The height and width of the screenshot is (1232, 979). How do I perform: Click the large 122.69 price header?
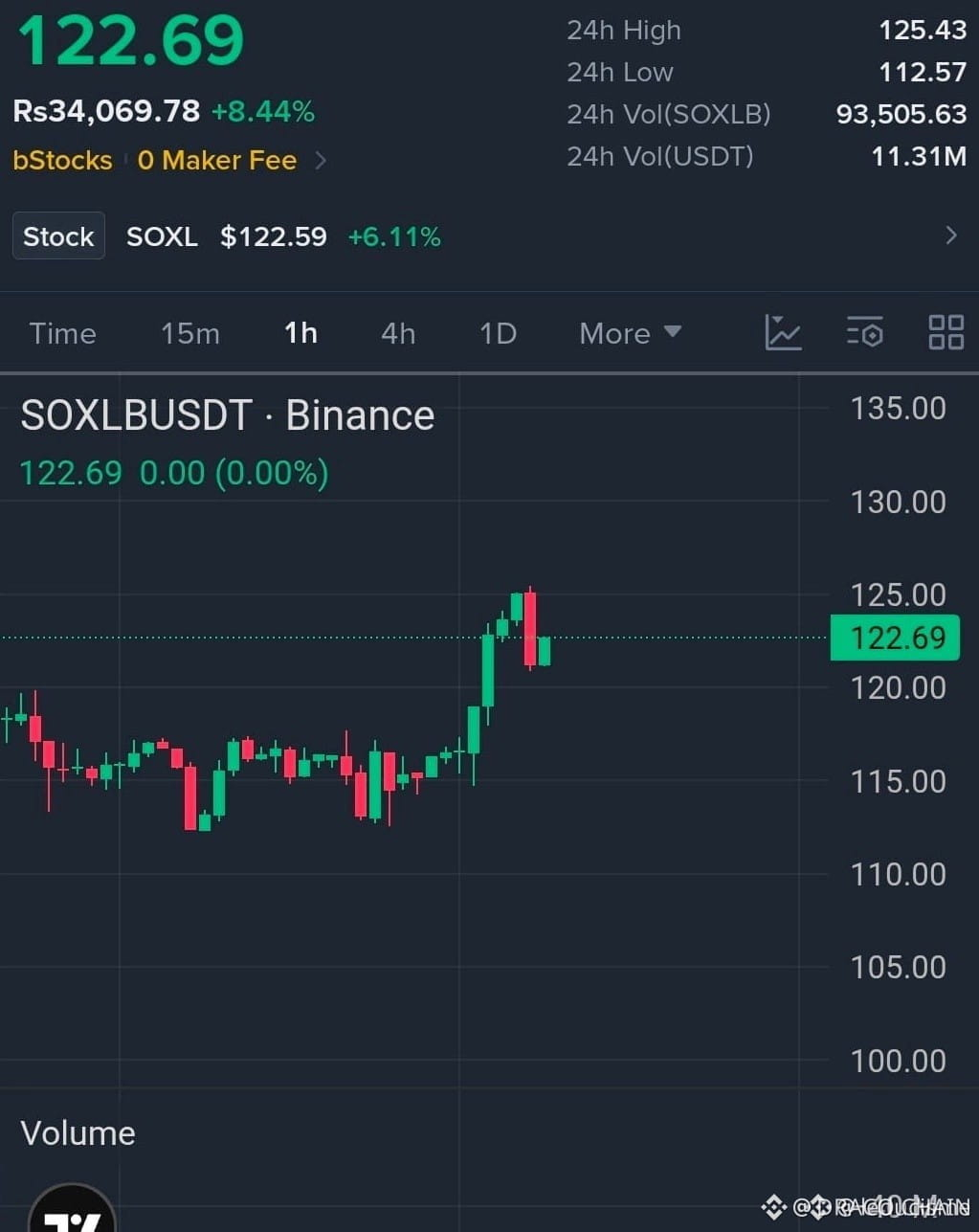[131, 41]
